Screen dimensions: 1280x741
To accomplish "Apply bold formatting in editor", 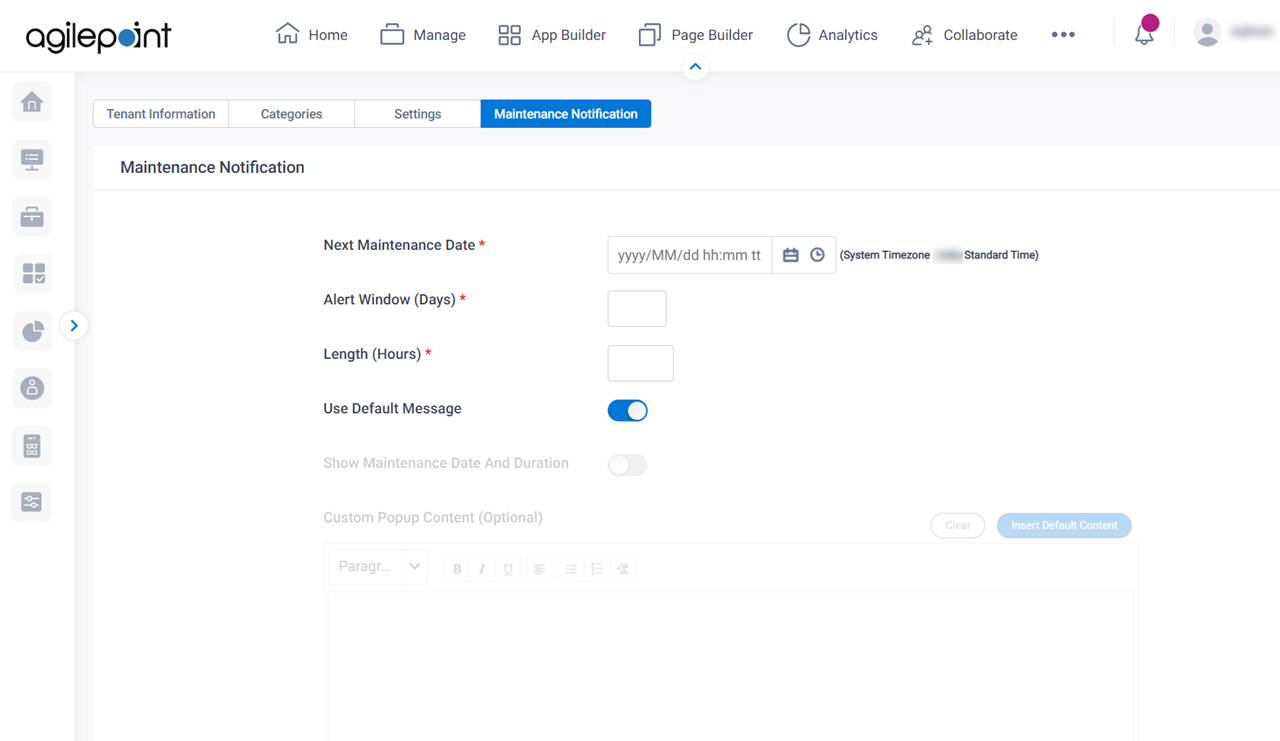I will (x=457, y=569).
